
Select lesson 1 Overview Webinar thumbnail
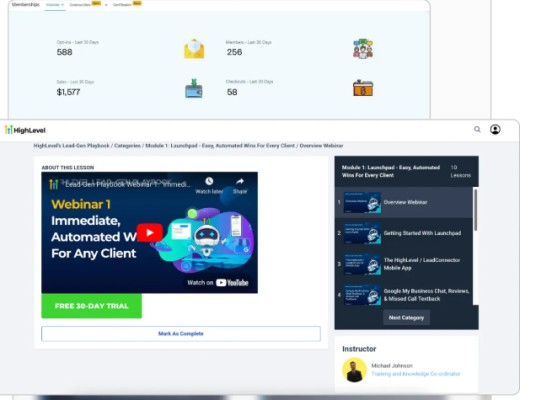click(362, 202)
